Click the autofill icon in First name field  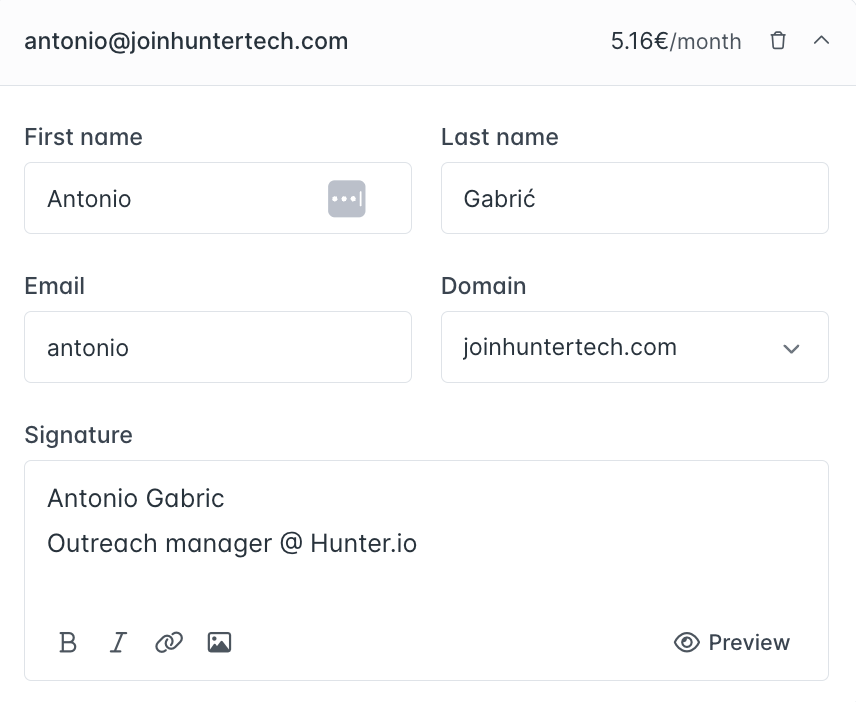(x=347, y=198)
